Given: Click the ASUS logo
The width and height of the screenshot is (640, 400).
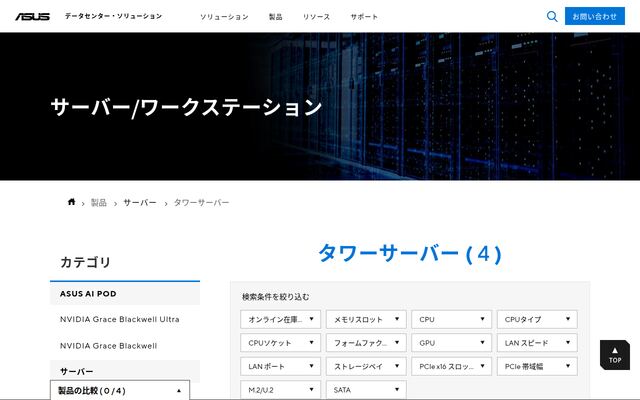Looking at the screenshot, I should click(33, 17).
